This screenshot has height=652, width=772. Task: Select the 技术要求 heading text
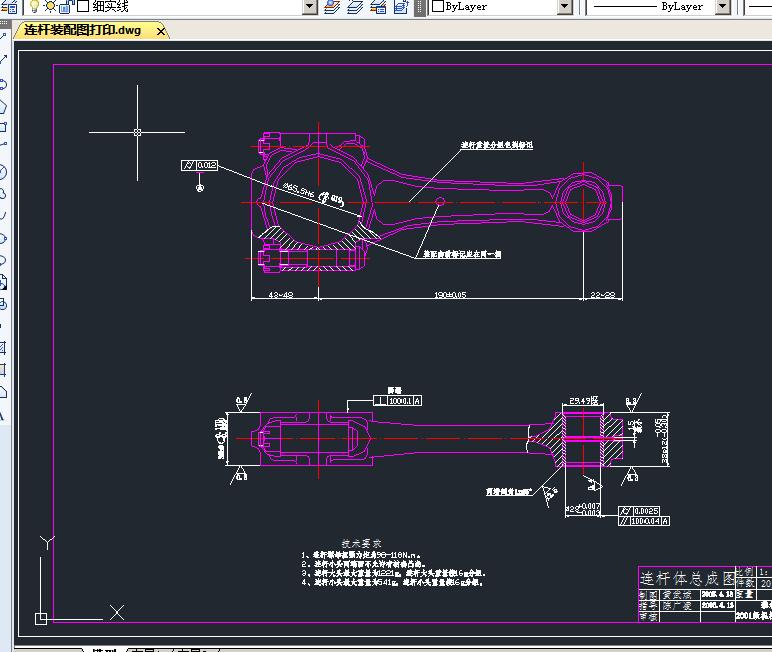click(x=362, y=543)
